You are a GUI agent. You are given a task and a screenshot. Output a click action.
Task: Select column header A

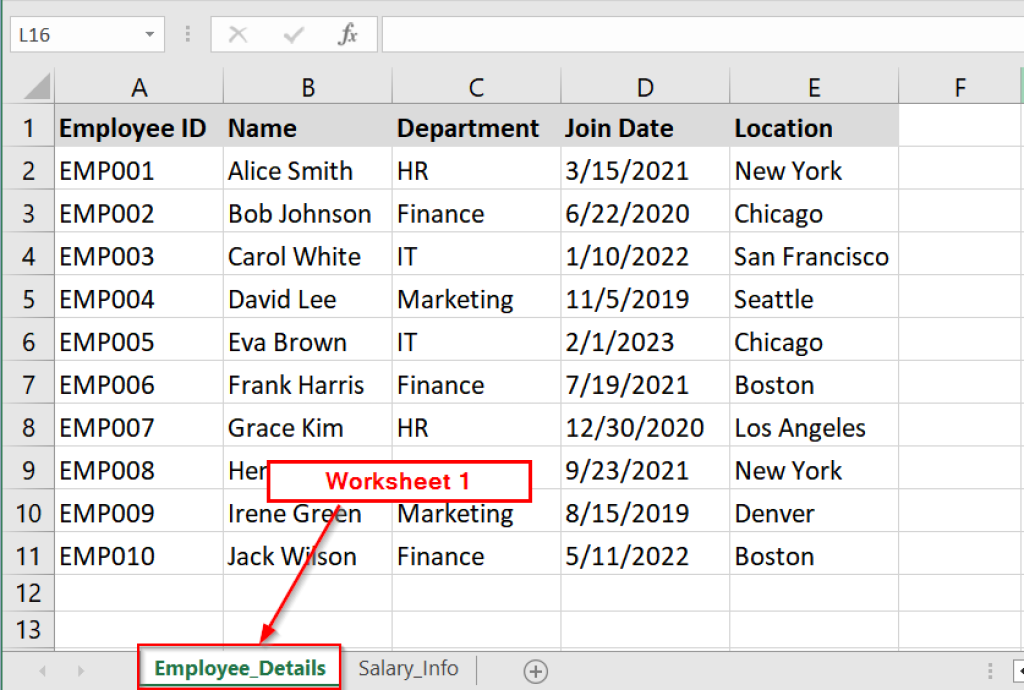pyautogui.click(x=139, y=86)
